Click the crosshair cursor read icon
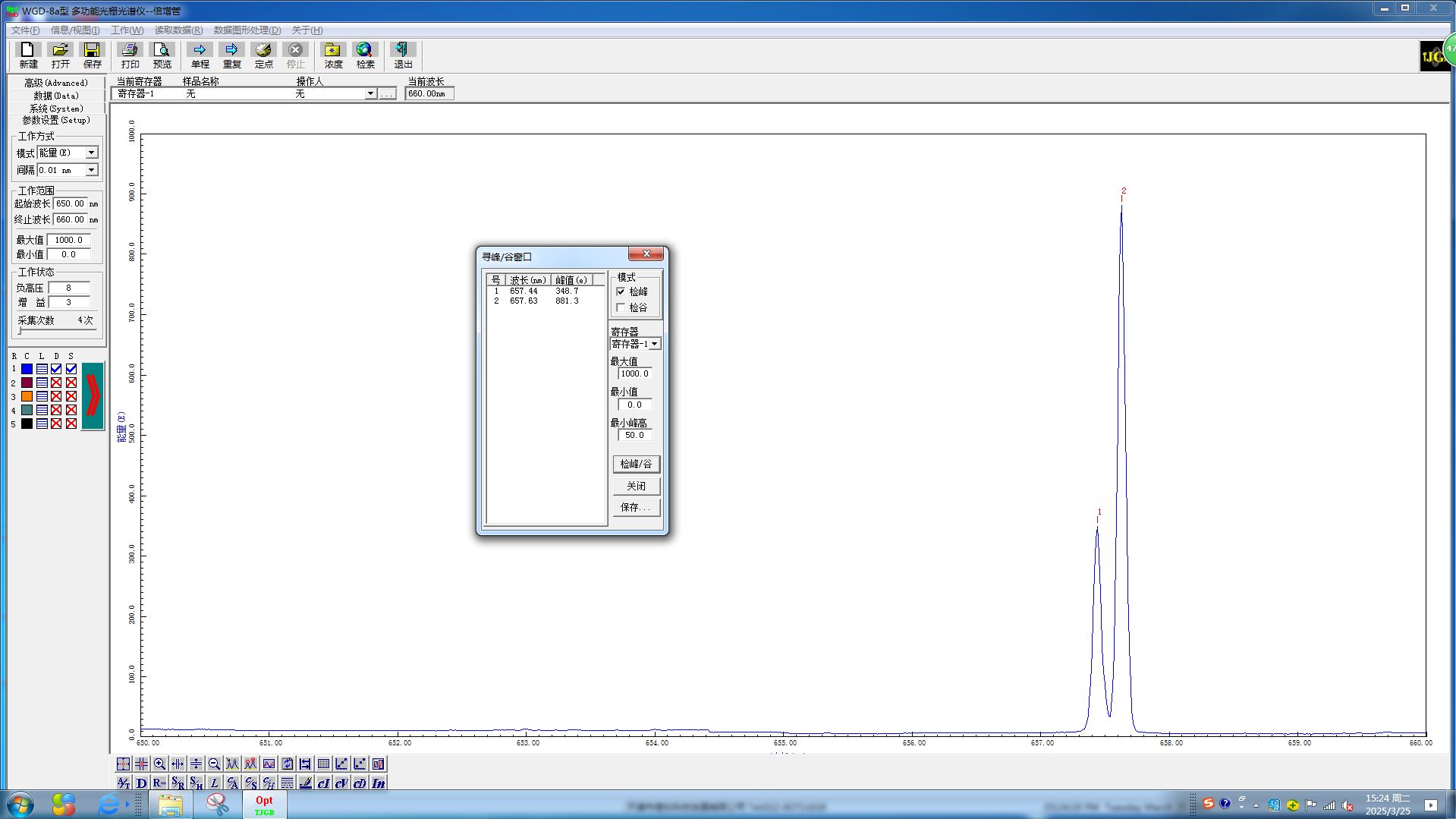The image size is (1456, 819). [x=141, y=764]
